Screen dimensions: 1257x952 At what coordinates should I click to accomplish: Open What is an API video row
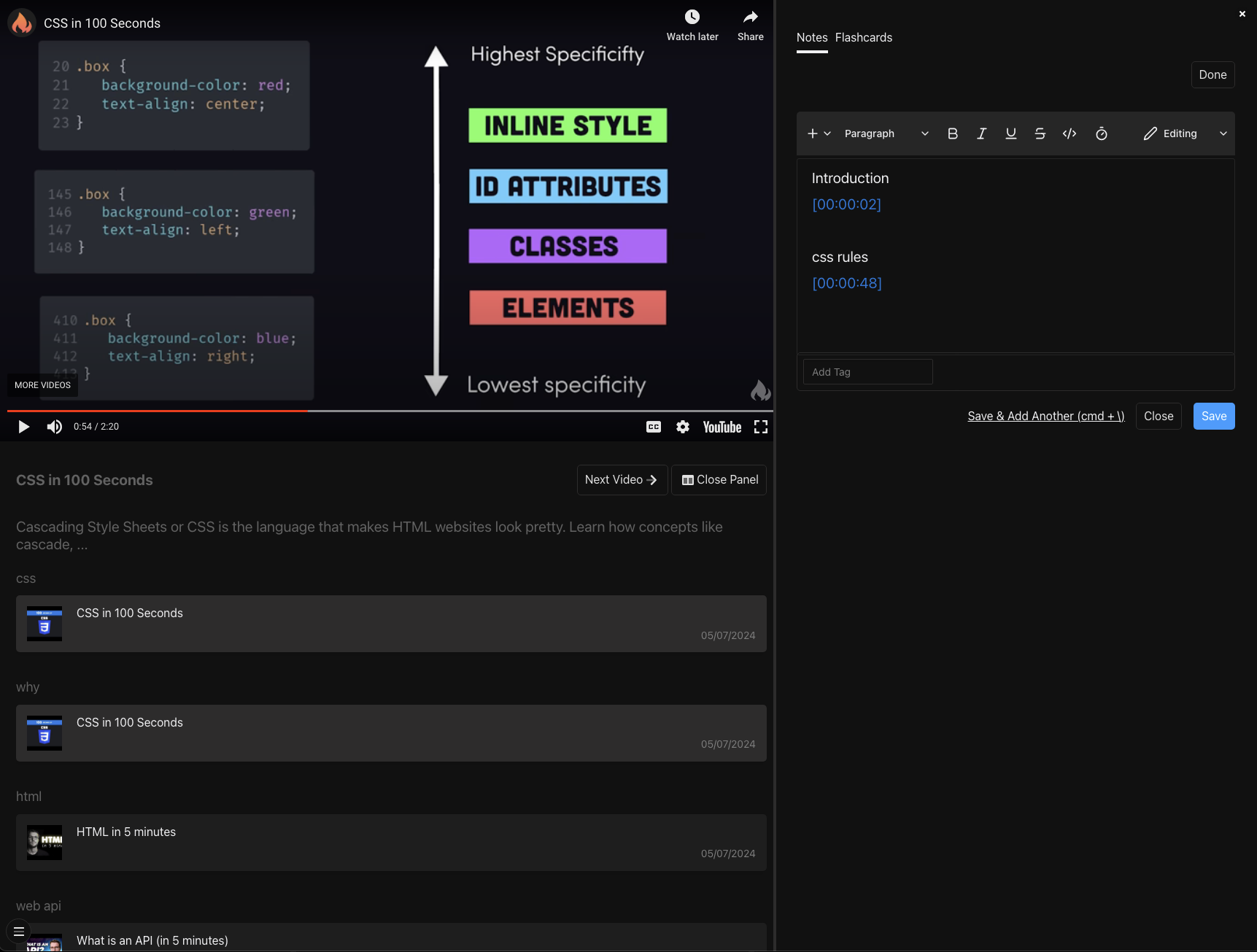(x=391, y=937)
